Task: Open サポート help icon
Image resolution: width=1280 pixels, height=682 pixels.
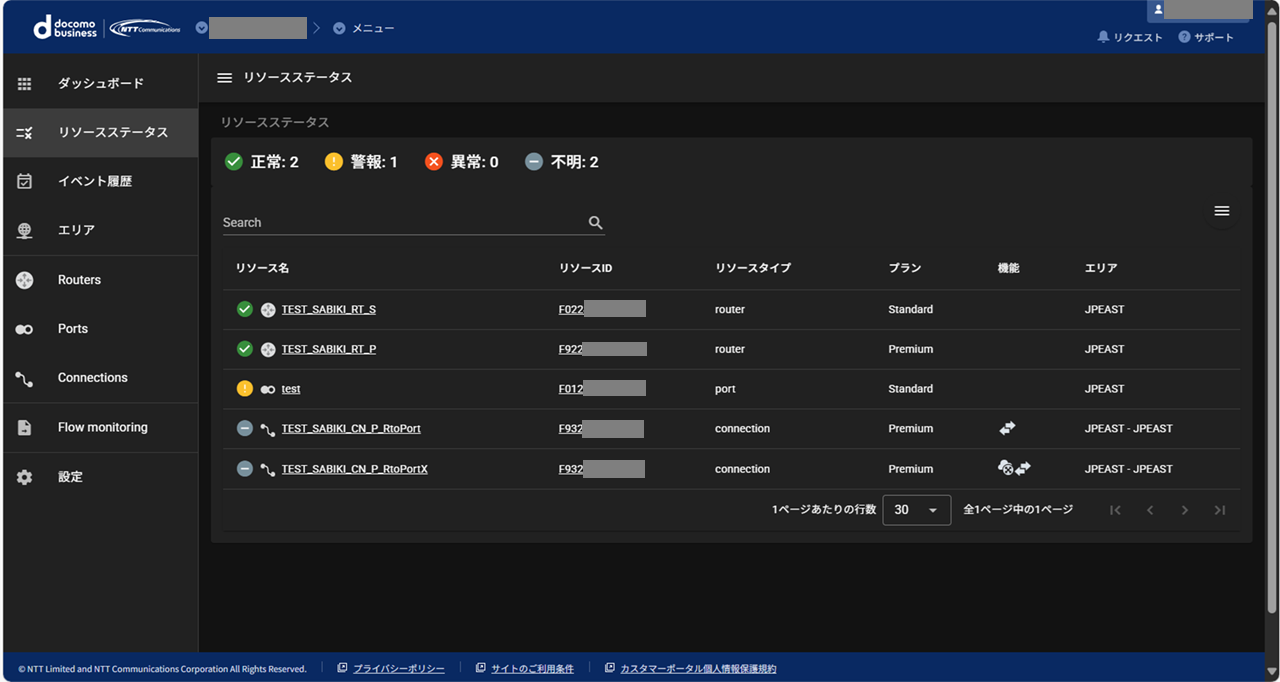Action: tap(1184, 37)
